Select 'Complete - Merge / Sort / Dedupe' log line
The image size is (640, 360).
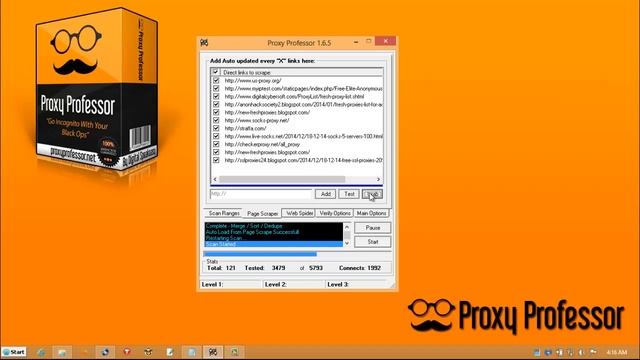click(x=273, y=226)
